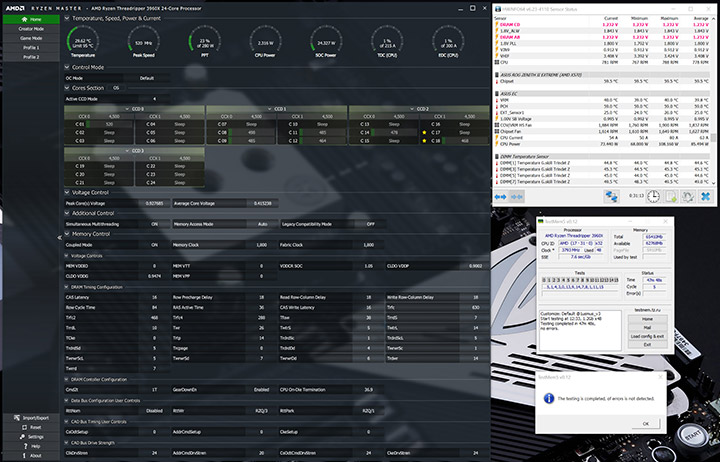This screenshot has width=720, height=462.
Task: Click Load config & exit button
Action: click(647, 336)
